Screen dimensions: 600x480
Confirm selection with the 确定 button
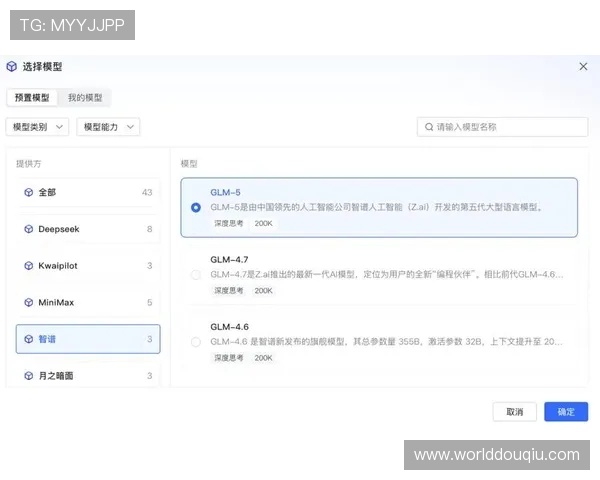coord(566,412)
